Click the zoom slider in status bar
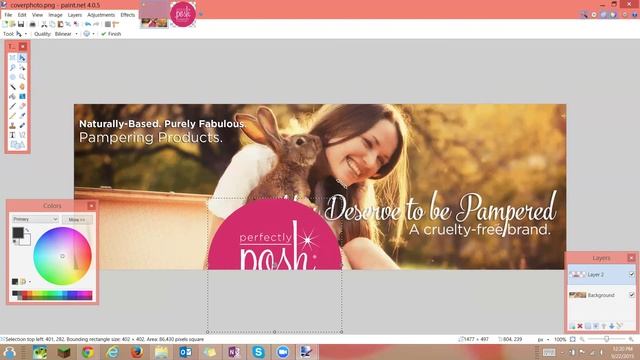This screenshot has width=640, height=360. coord(606,339)
